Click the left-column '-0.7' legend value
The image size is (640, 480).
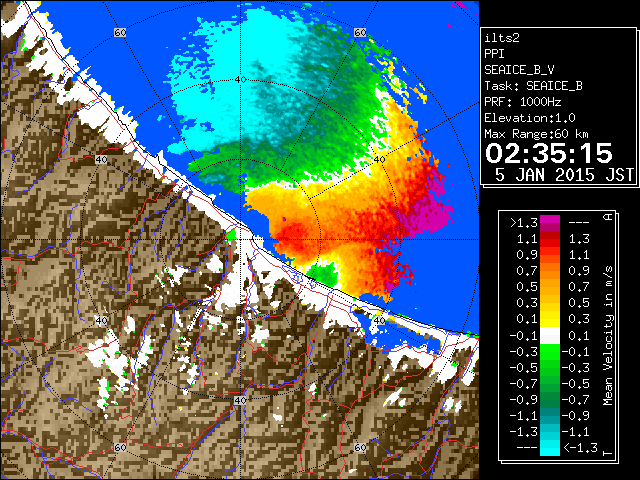(x=524, y=384)
